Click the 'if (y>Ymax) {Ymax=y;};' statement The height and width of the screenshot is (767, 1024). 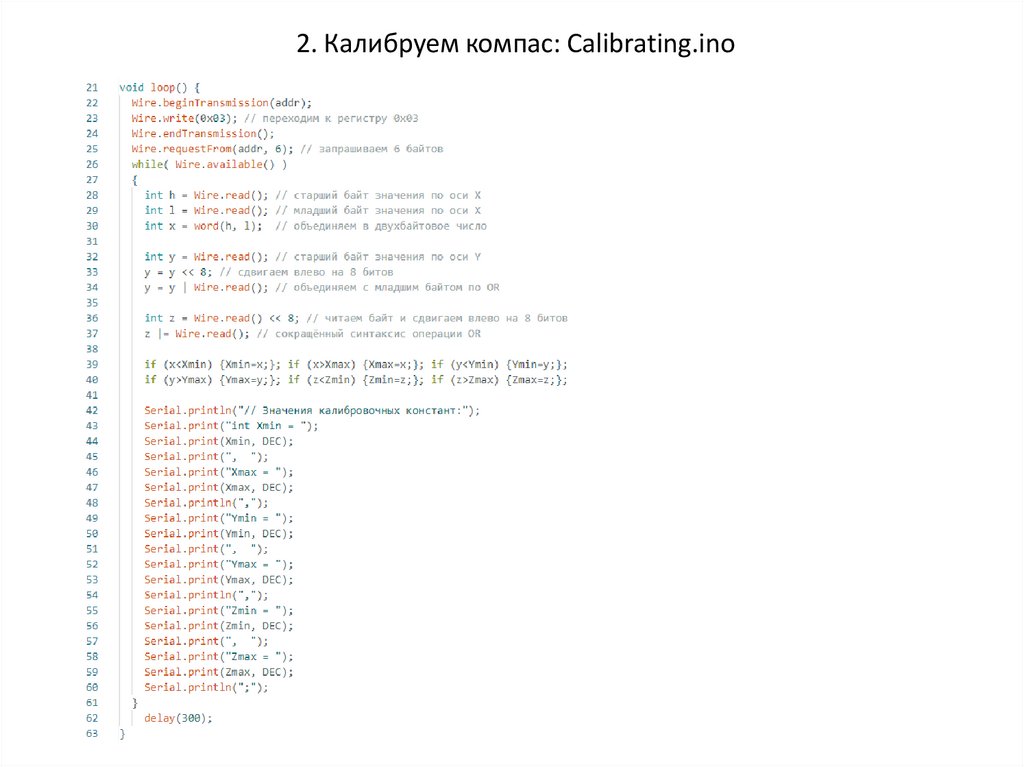coord(212,380)
